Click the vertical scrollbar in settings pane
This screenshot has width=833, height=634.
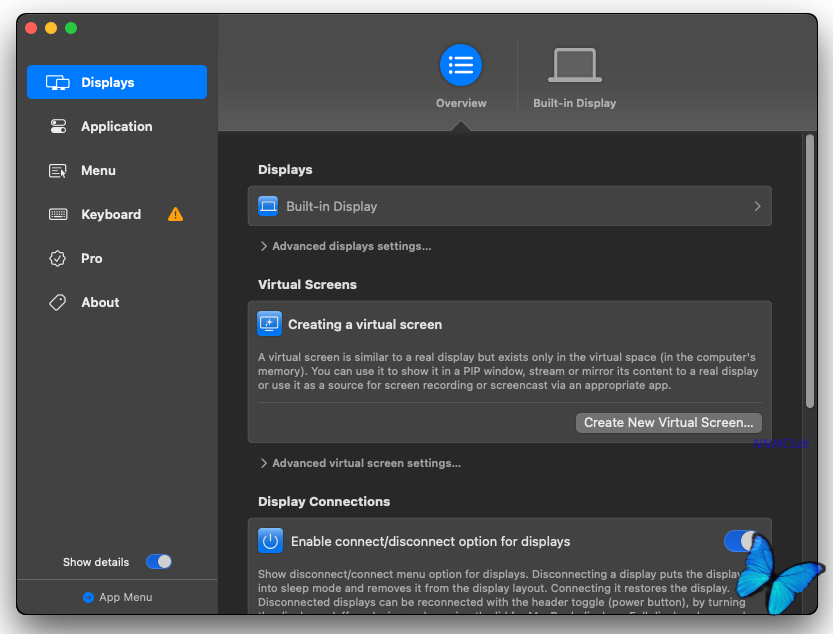[810, 270]
